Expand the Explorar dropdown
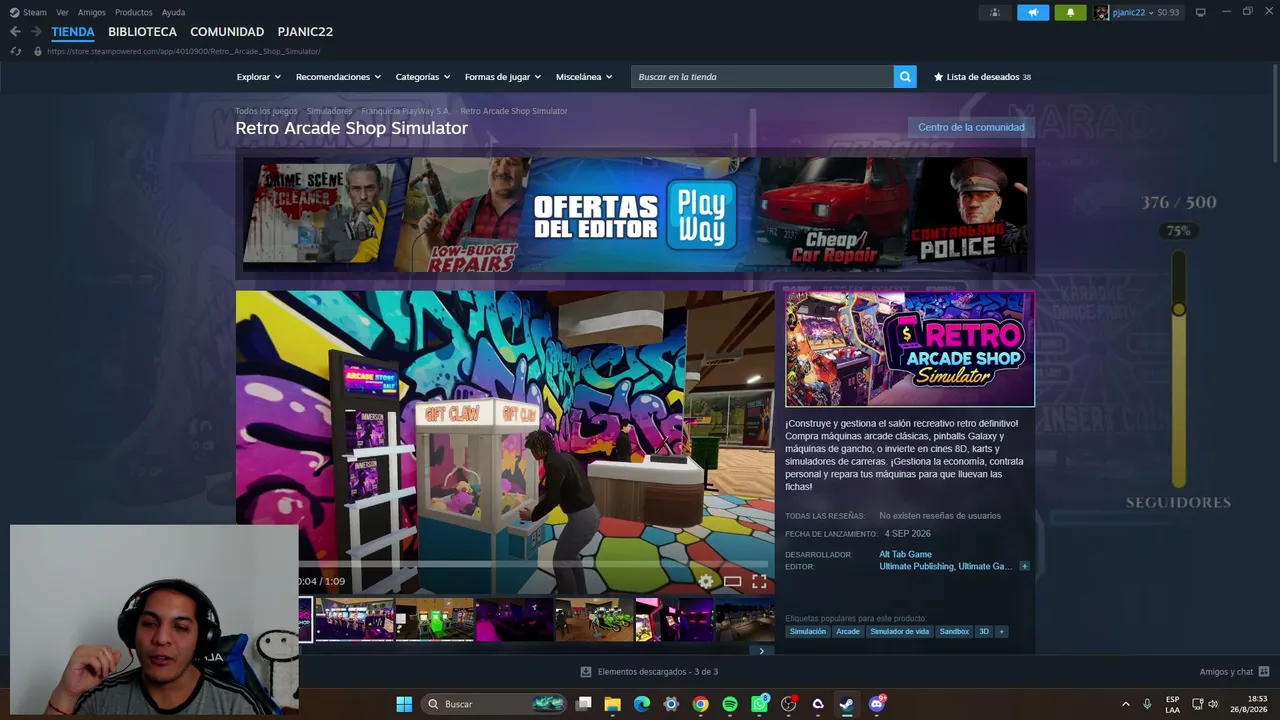1280x720 pixels. coord(259,77)
